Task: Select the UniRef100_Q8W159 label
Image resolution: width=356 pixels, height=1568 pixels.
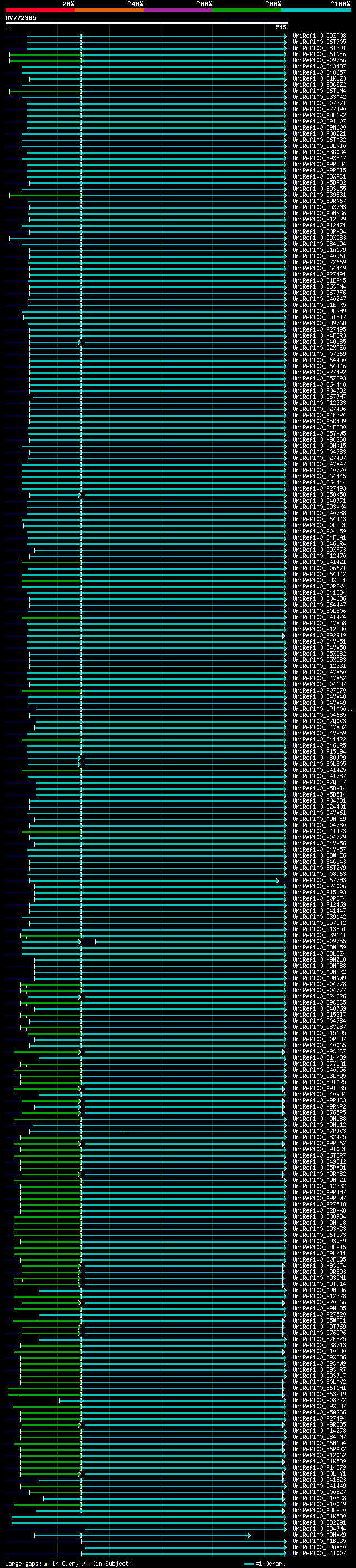Action: [x=319, y=947]
